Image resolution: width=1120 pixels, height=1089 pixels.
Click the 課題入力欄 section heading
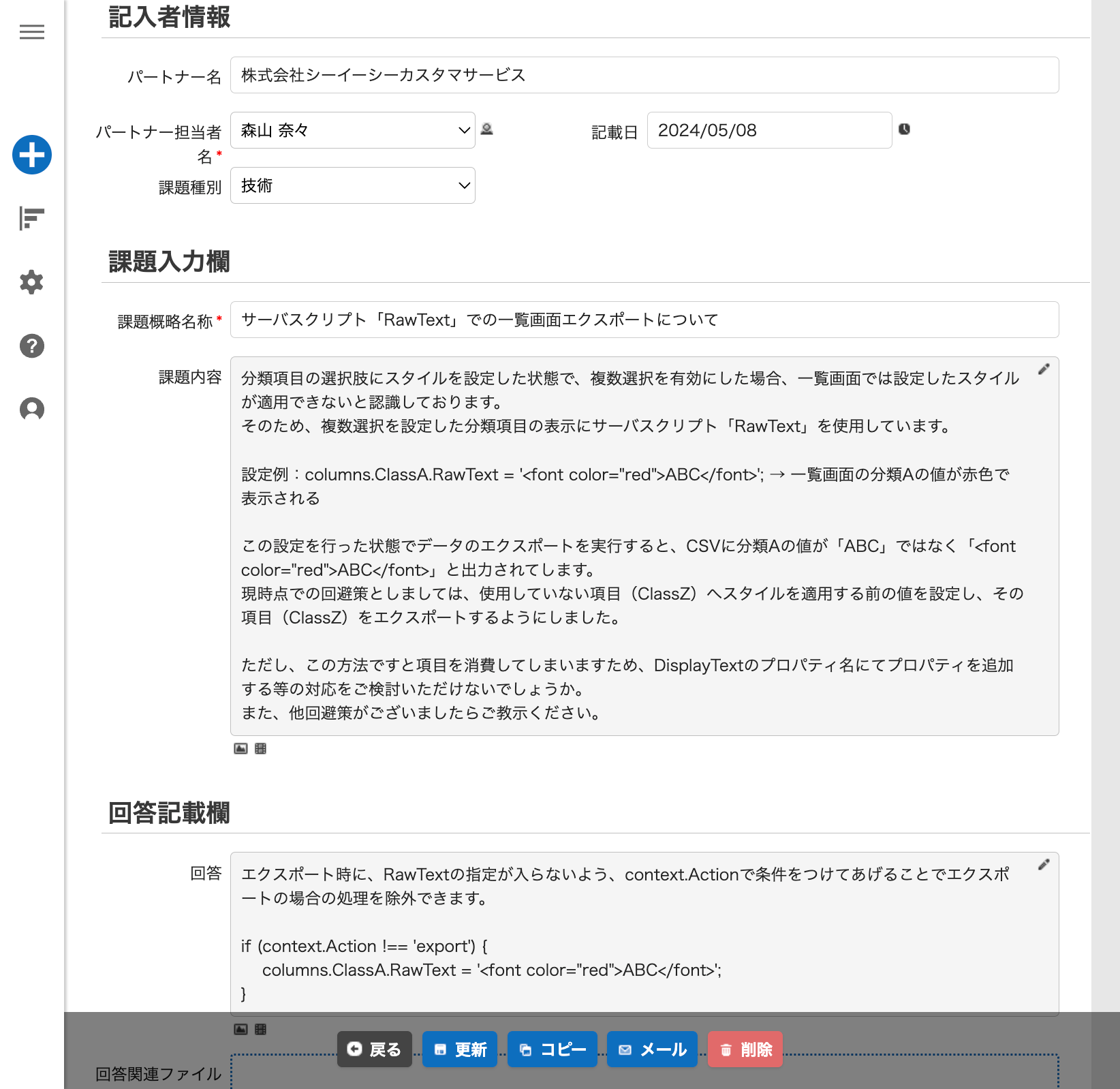170,261
